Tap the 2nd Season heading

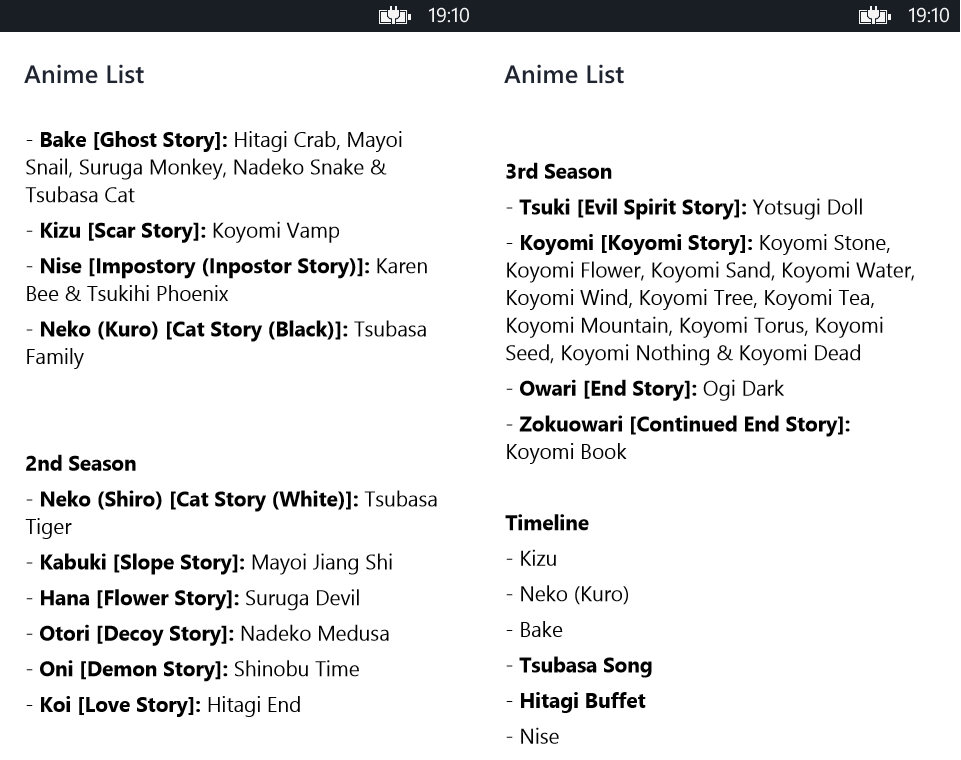(81, 464)
